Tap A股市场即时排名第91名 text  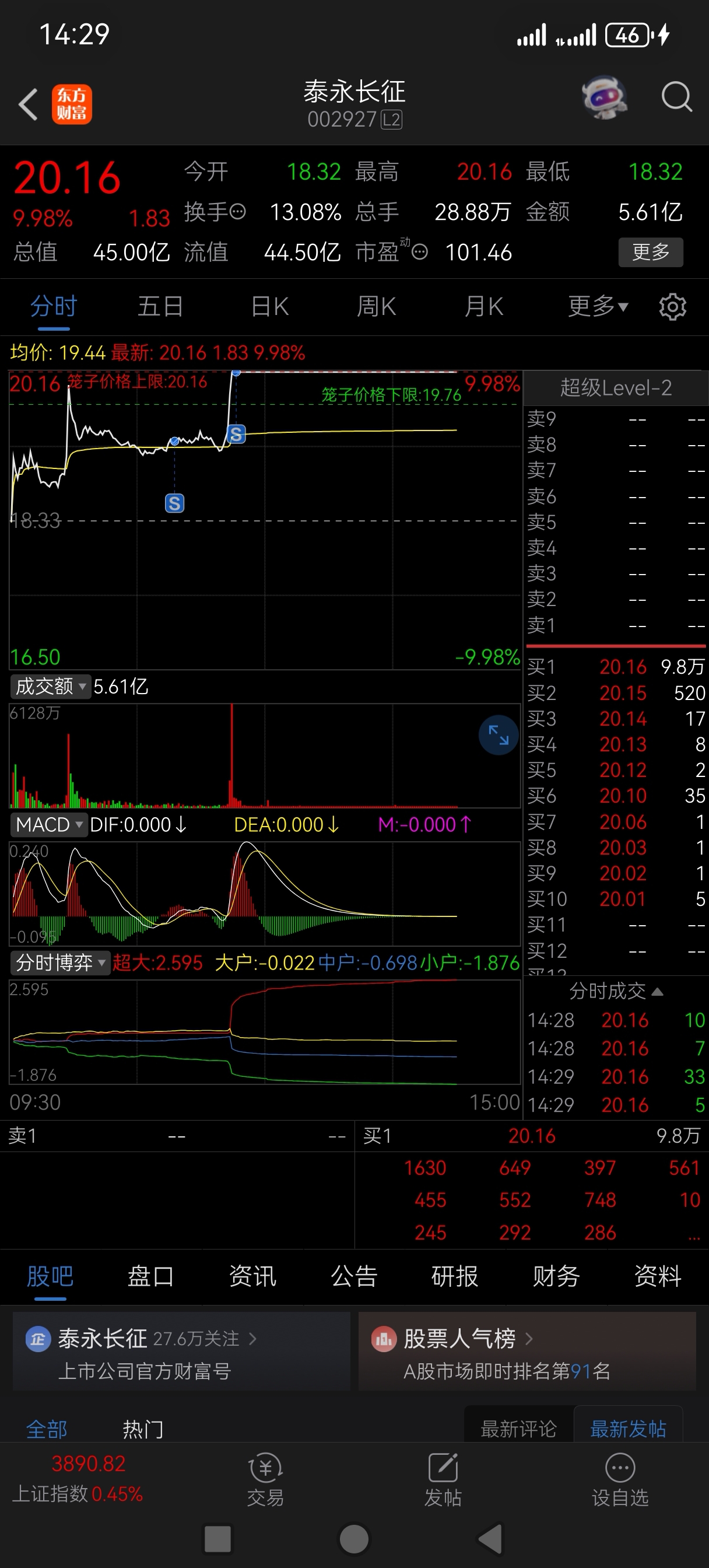tap(506, 1371)
